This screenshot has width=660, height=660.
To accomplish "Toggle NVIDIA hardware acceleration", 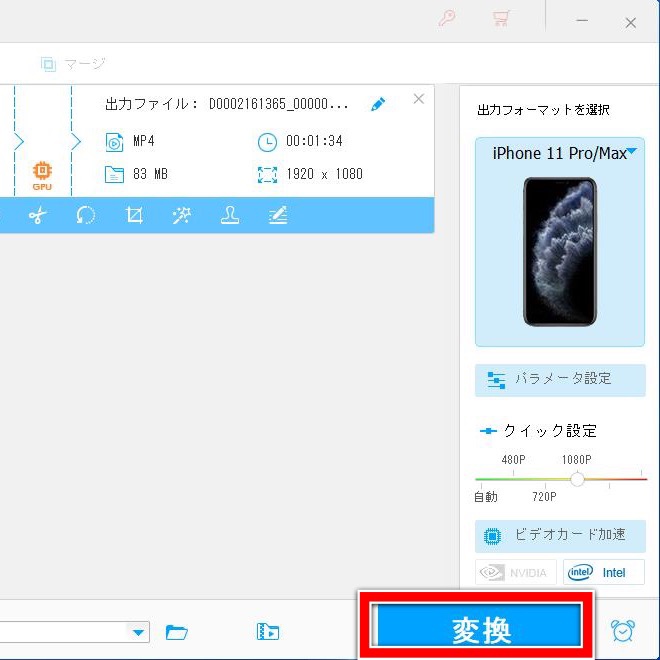I will point(516,572).
